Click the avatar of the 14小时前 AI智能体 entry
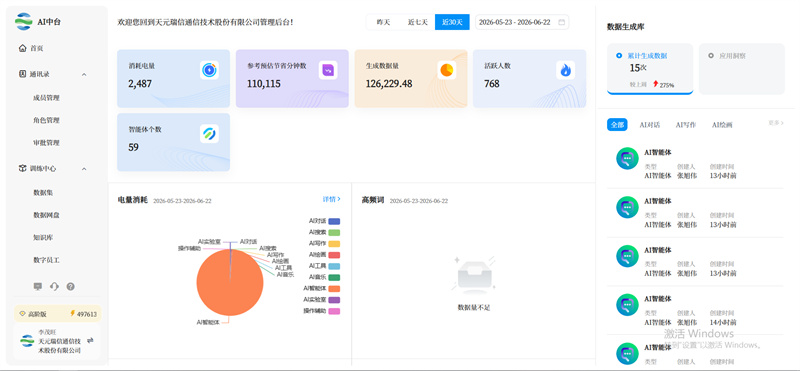The height and width of the screenshot is (371, 800). [627, 305]
